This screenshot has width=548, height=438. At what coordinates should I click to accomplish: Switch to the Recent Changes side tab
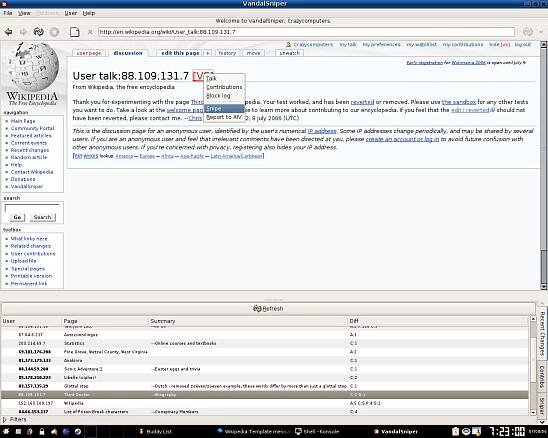(x=542, y=333)
